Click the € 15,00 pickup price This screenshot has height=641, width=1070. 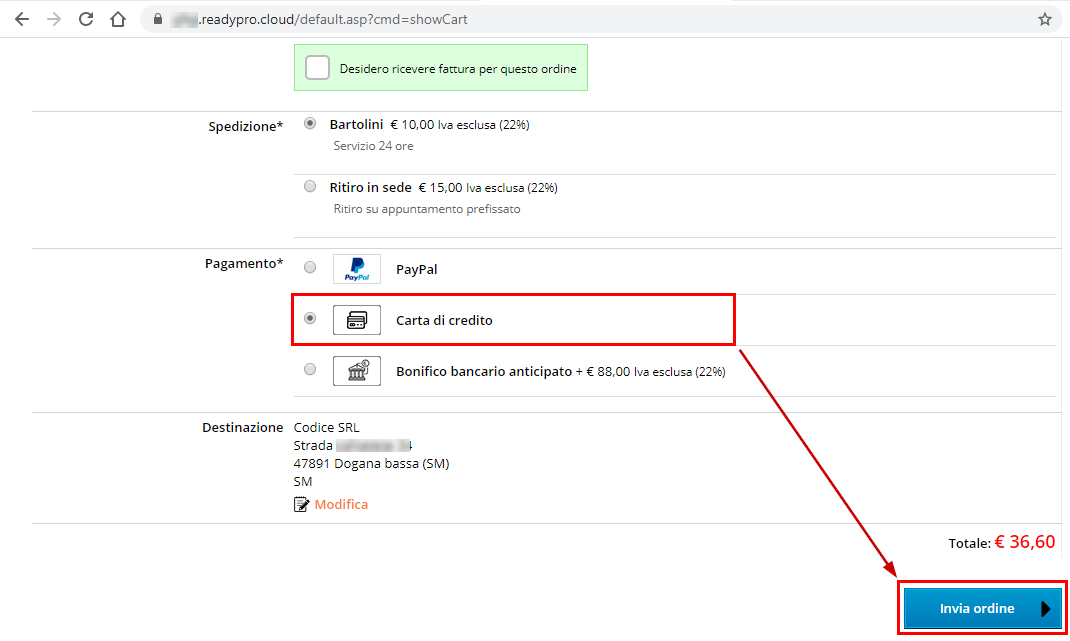pos(440,188)
